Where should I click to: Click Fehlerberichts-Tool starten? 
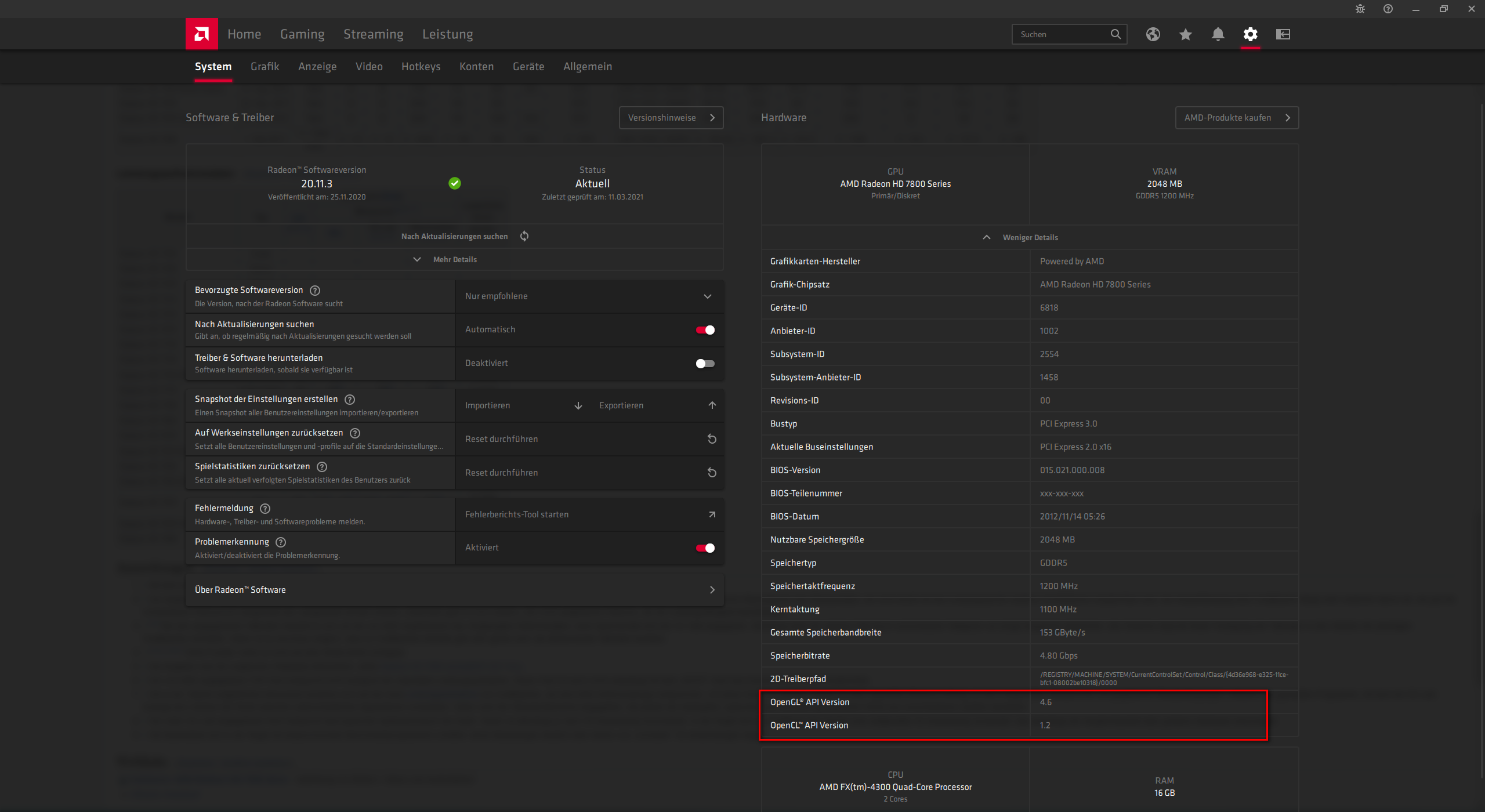point(589,514)
